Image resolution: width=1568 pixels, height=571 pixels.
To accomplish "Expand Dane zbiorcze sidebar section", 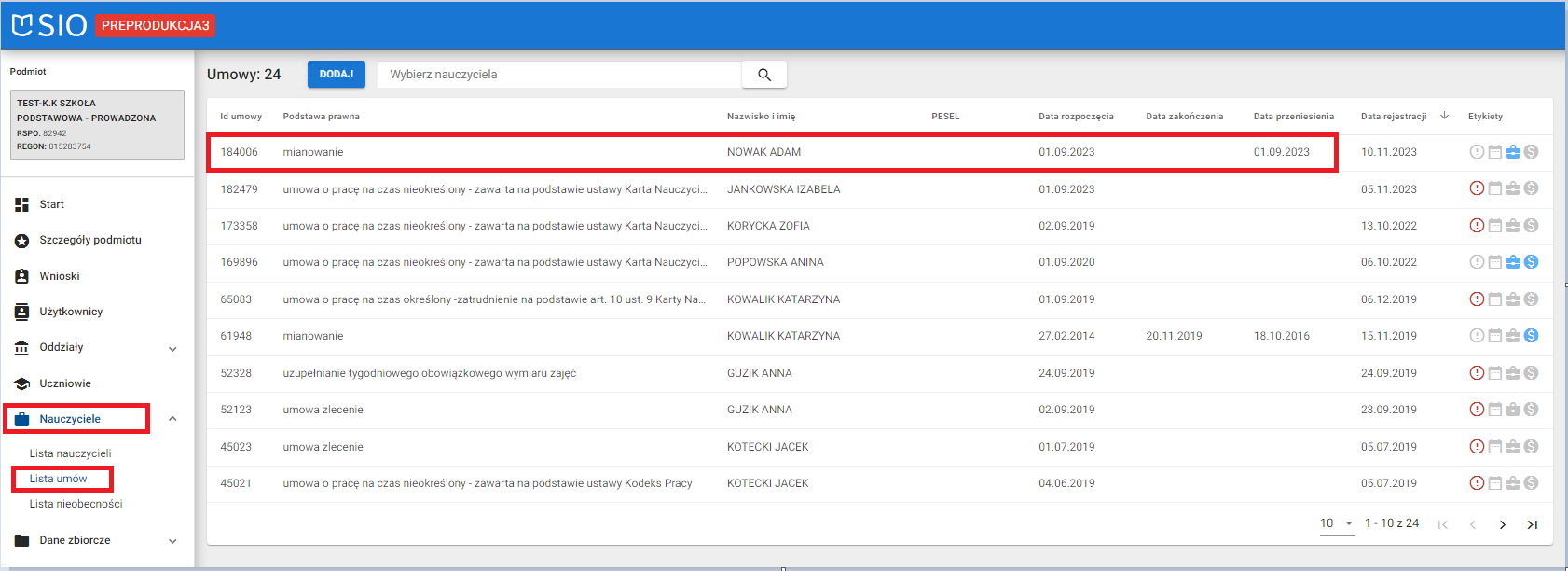I will pos(172,541).
